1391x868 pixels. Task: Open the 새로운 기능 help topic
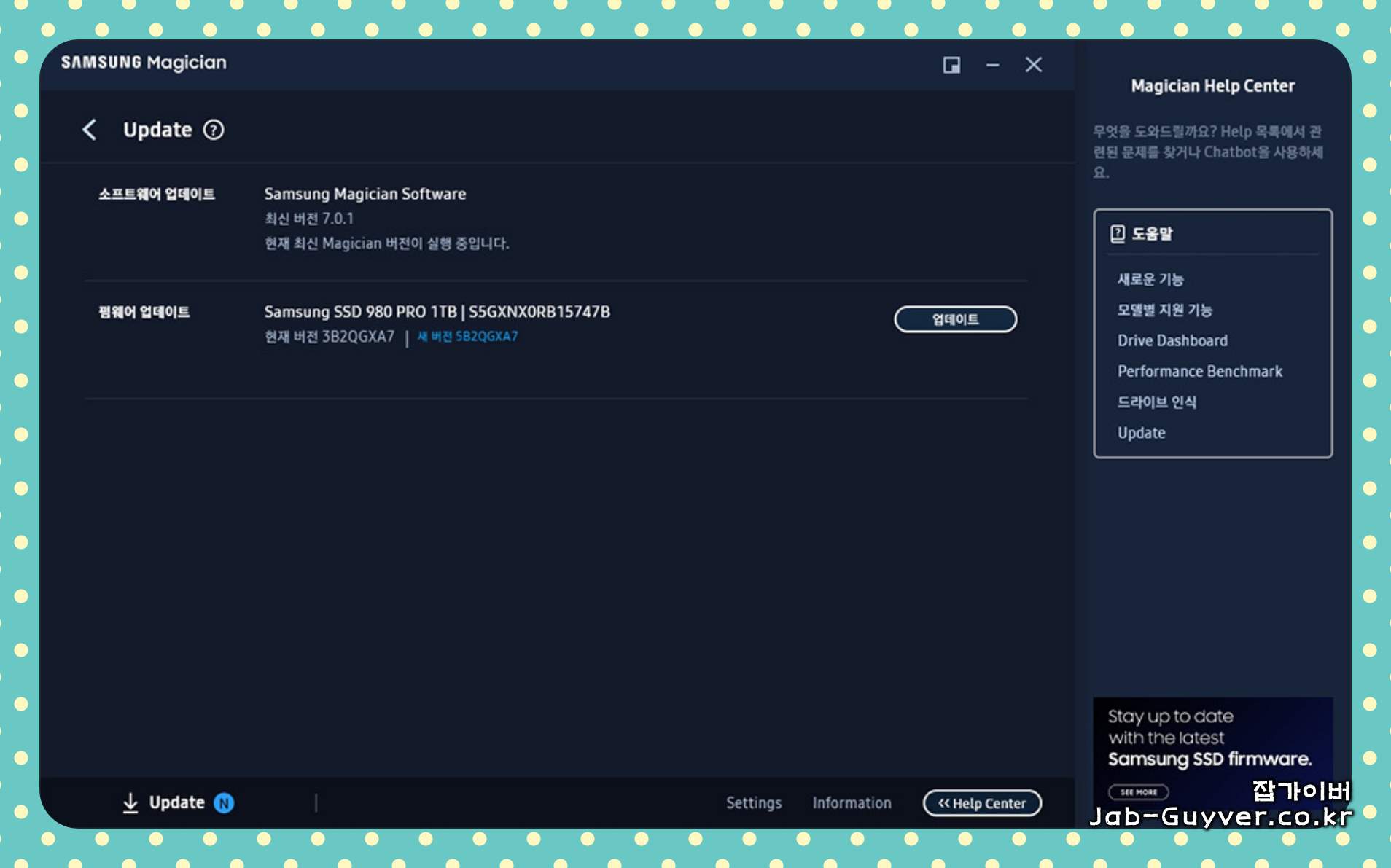1150,279
